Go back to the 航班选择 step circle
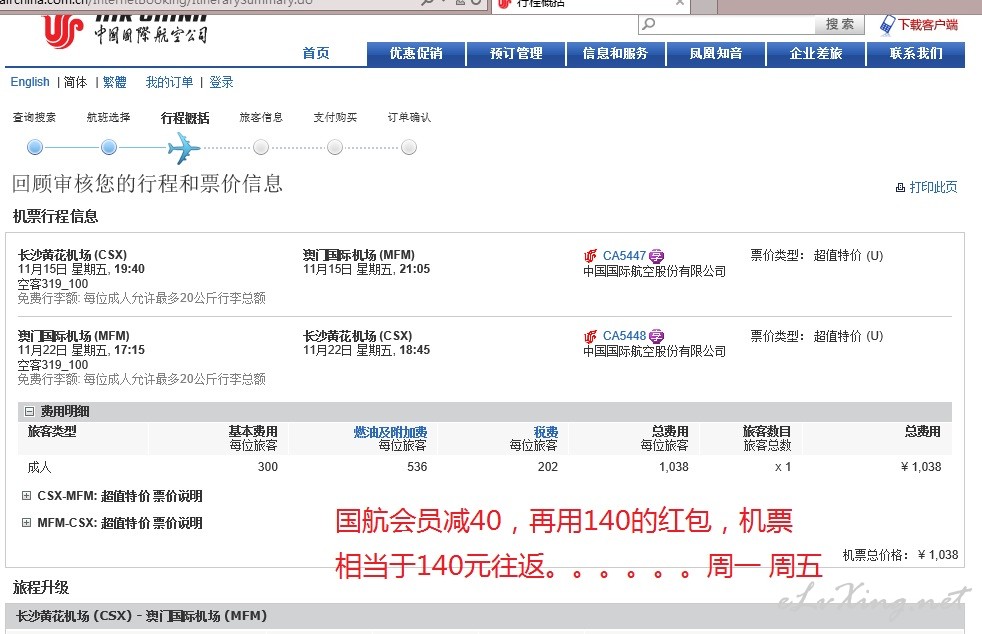Screen dimensions: 982x634 109,147
